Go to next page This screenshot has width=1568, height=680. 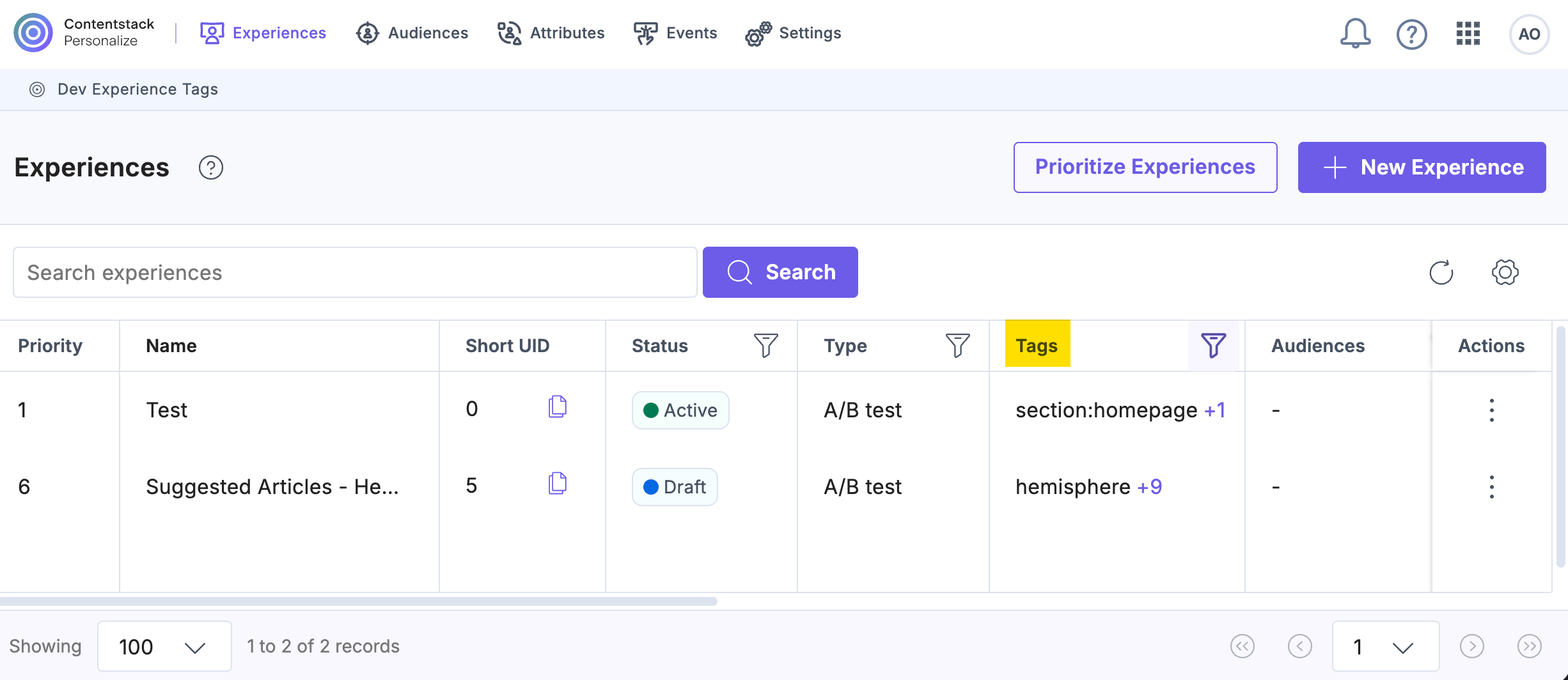coord(1471,646)
